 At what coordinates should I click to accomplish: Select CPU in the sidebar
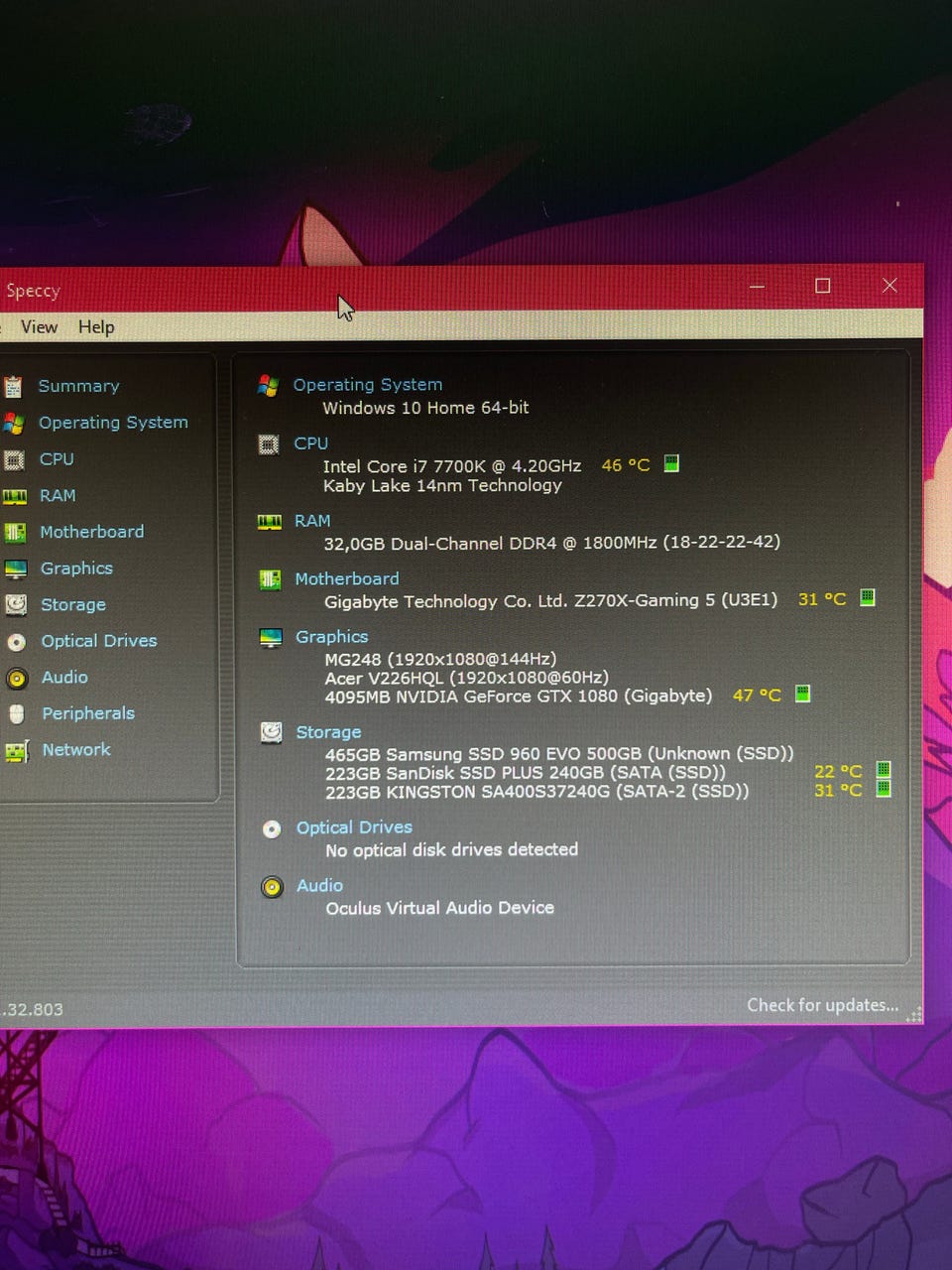coord(57,459)
